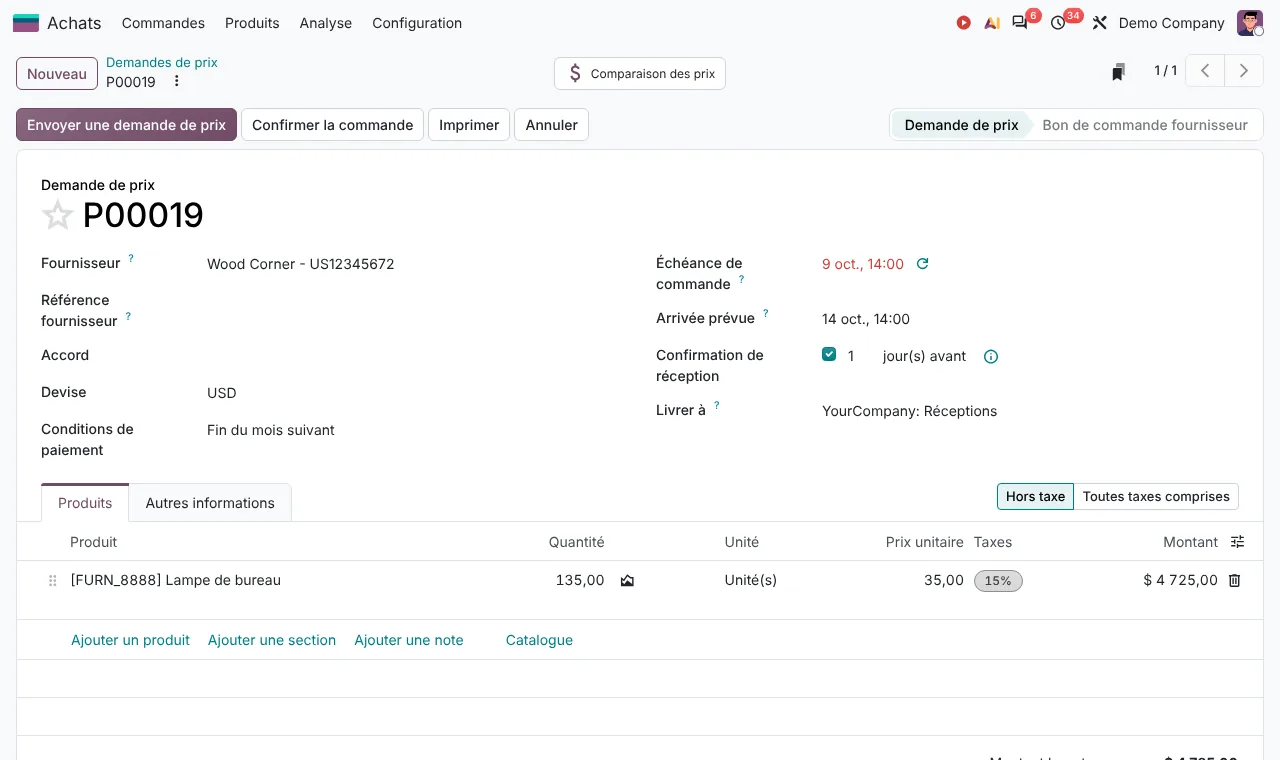Open the user avatar menu
Screen dimensions: 1280x760
pos(1250,23)
